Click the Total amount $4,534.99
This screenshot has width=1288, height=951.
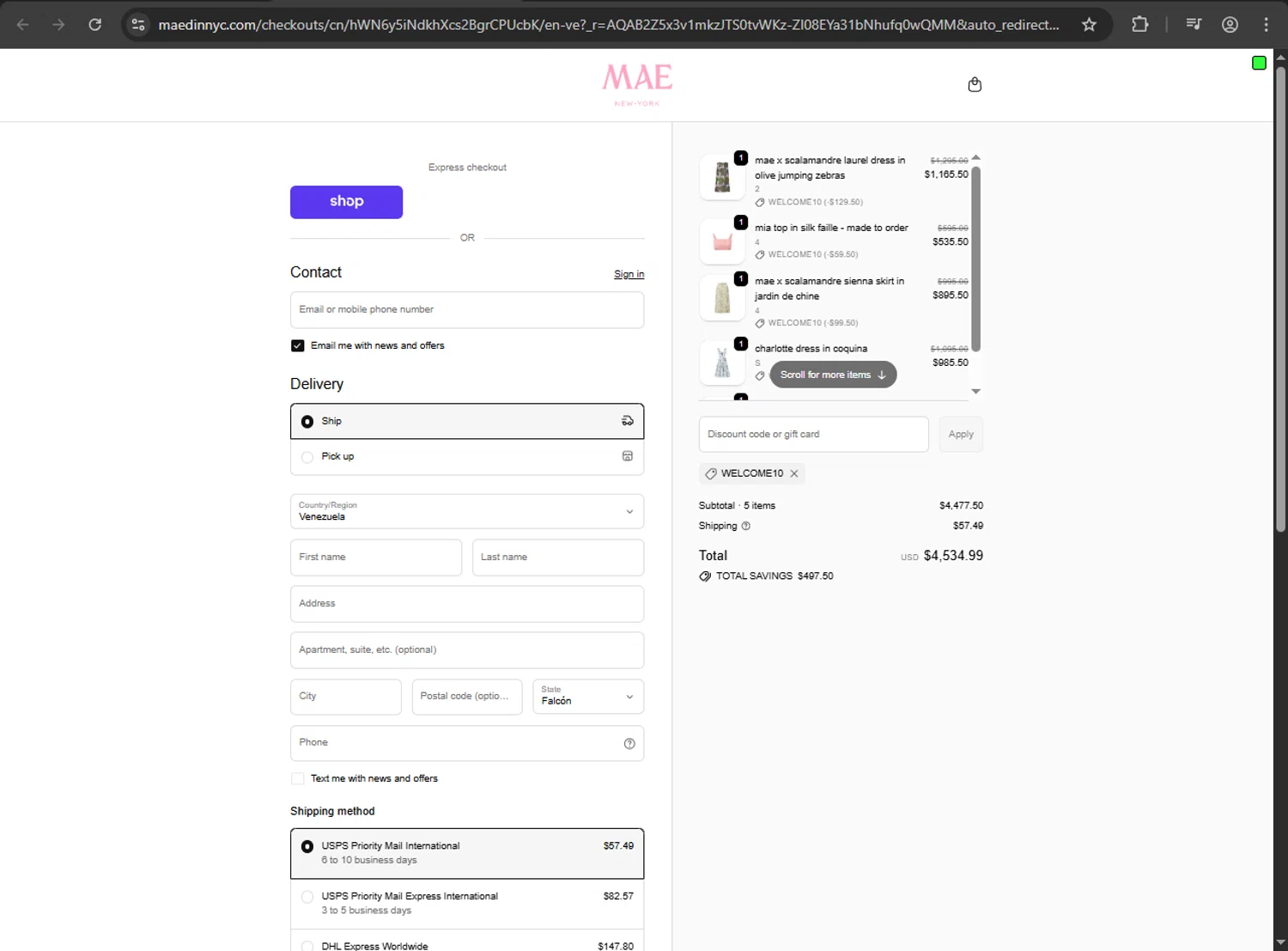953,556
